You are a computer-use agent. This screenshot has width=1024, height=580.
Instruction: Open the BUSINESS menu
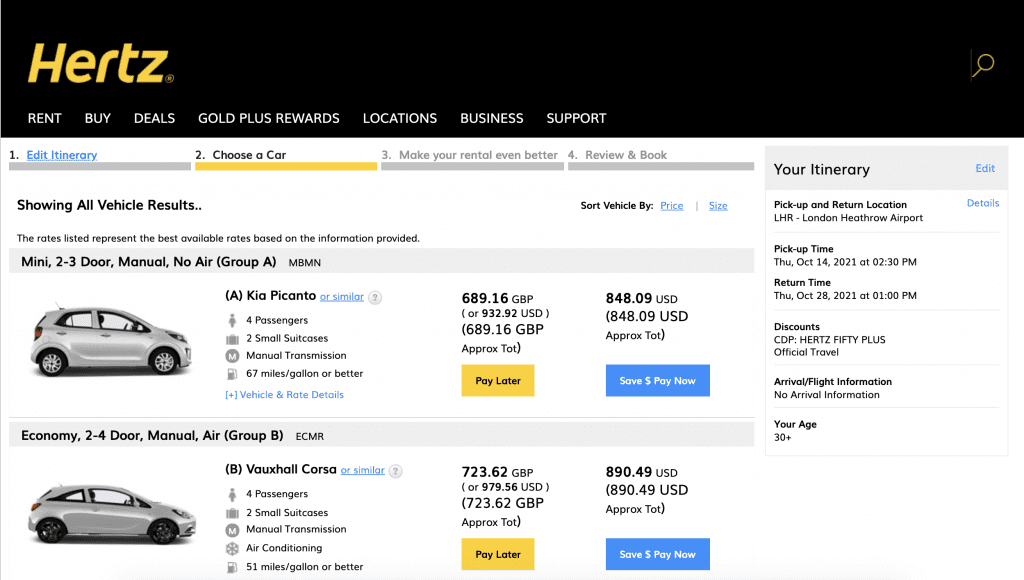pyautogui.click(x=492, y=118)
